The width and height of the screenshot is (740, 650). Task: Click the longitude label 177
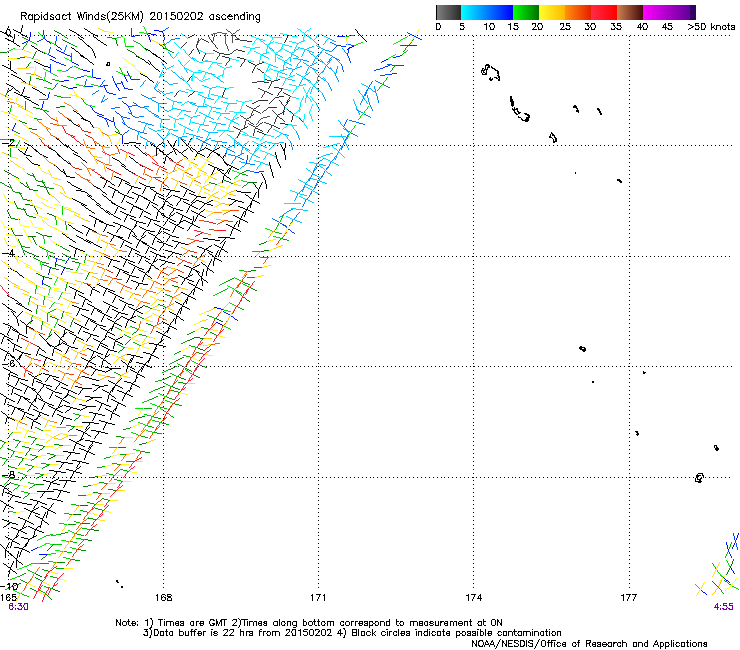(x=629, y=598)
